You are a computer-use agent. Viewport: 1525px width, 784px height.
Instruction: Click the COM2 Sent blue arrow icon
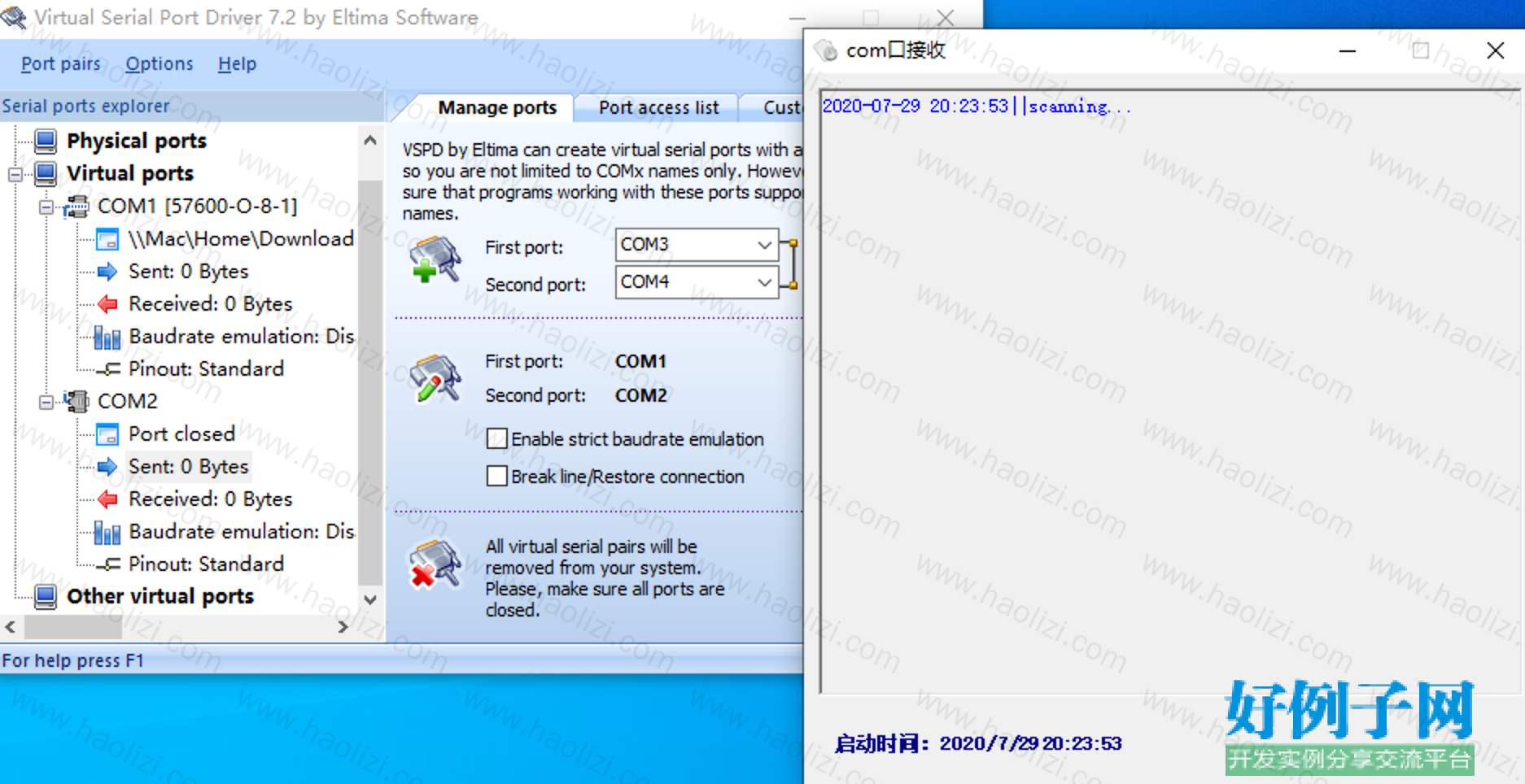coord(107,467)
